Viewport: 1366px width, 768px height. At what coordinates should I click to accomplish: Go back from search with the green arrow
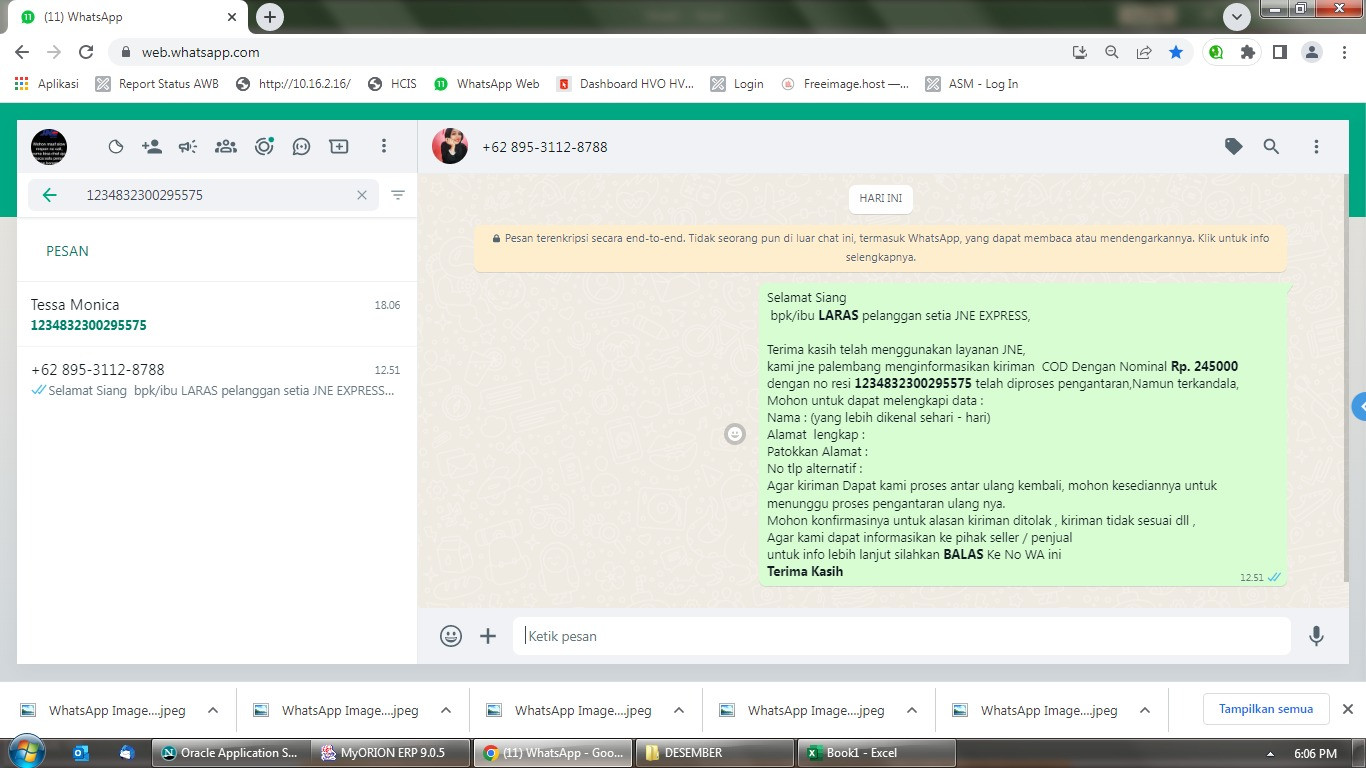click(x=50, y=195)
